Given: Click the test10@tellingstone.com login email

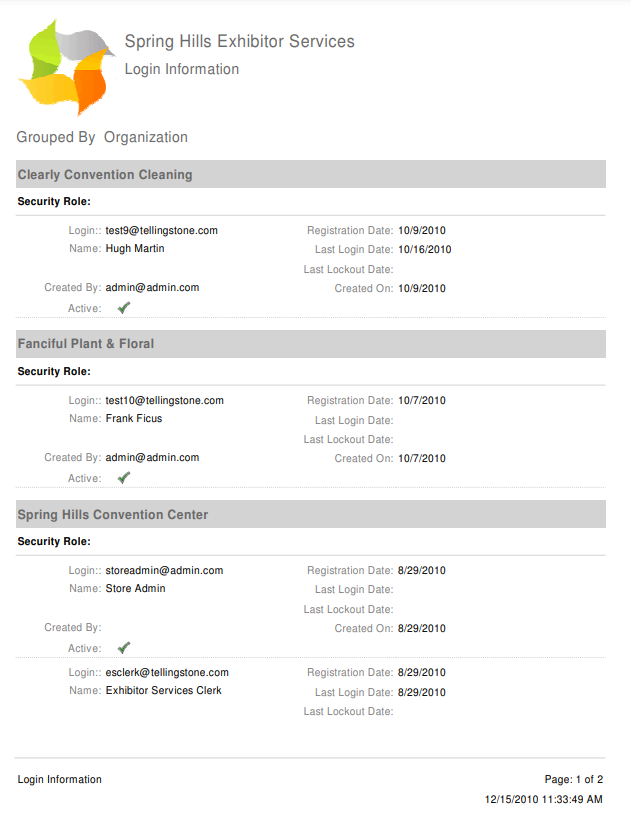Looking at the screenshot, I should [164, 401].
